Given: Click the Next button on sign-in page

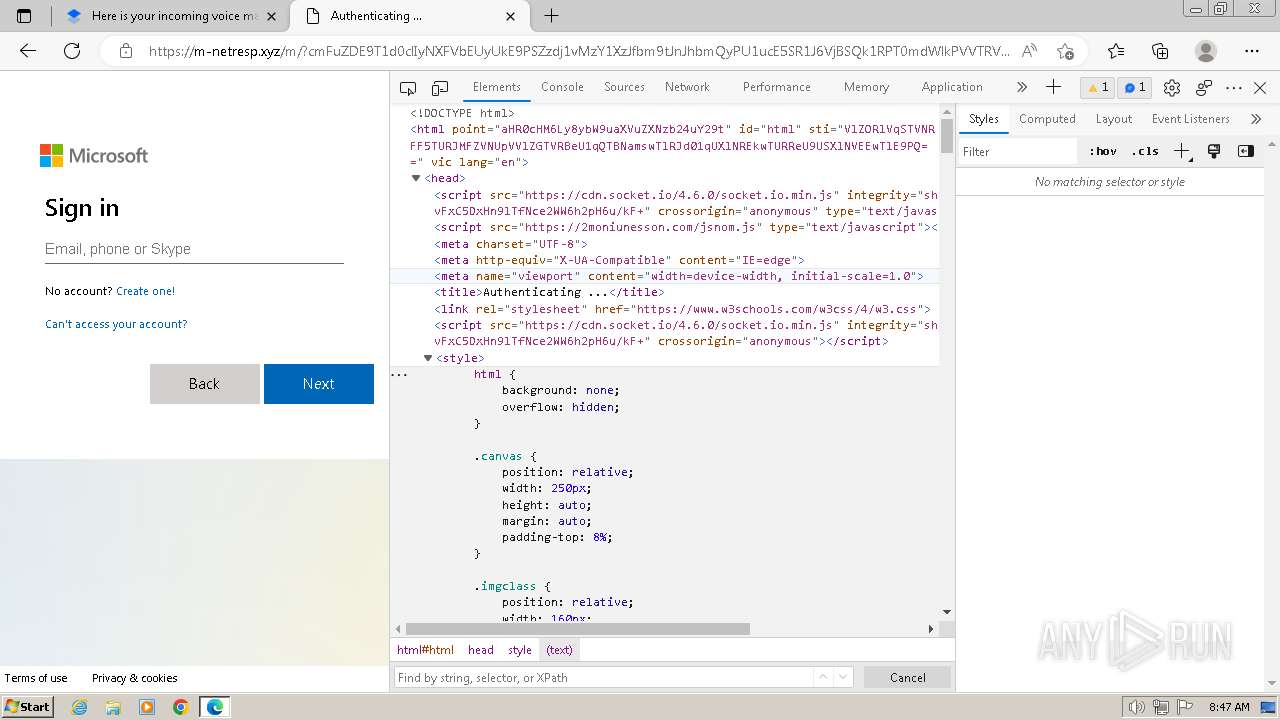Looking at the screenshot, I should coord(319,384).
